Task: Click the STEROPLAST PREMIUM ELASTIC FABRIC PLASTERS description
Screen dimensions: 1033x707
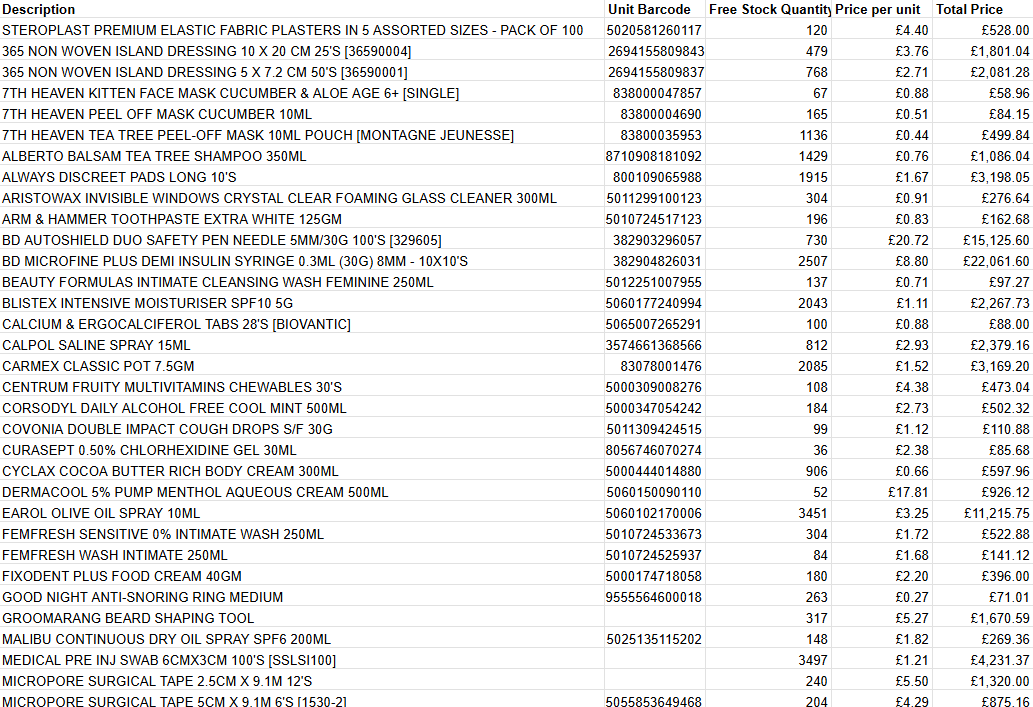Action: pyautogui.click(x=293, y=30)
